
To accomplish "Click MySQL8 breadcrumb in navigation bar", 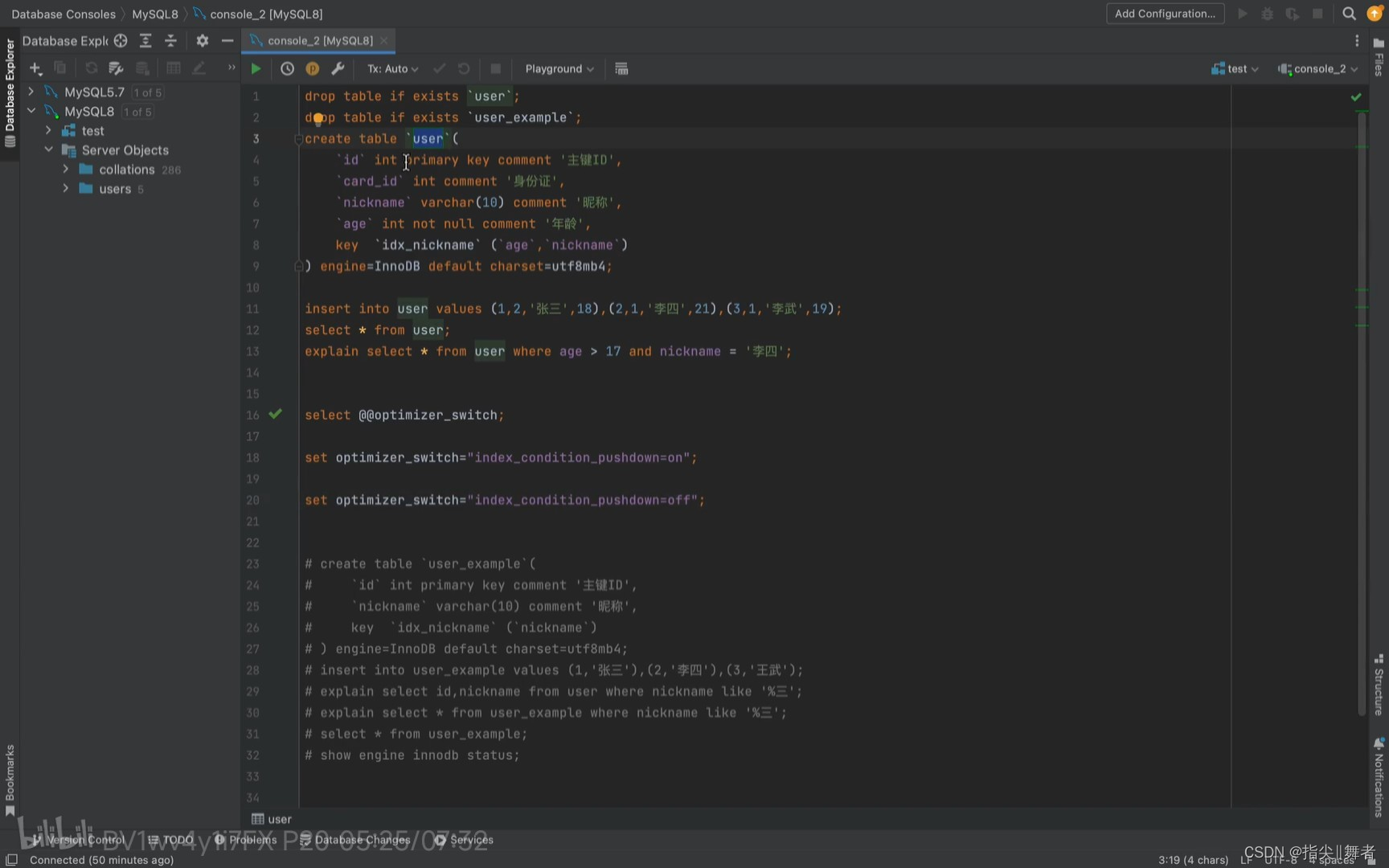I will coord(155,14).
